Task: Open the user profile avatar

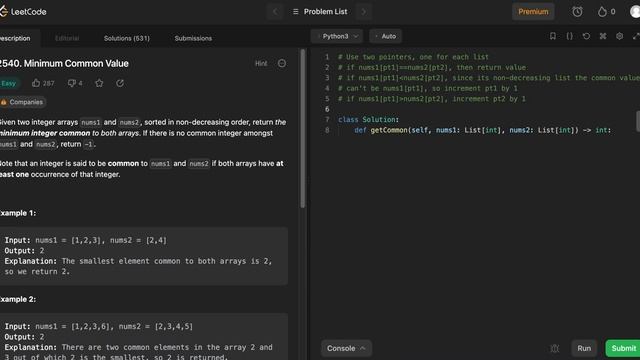Action: click(x=635, y=11)
